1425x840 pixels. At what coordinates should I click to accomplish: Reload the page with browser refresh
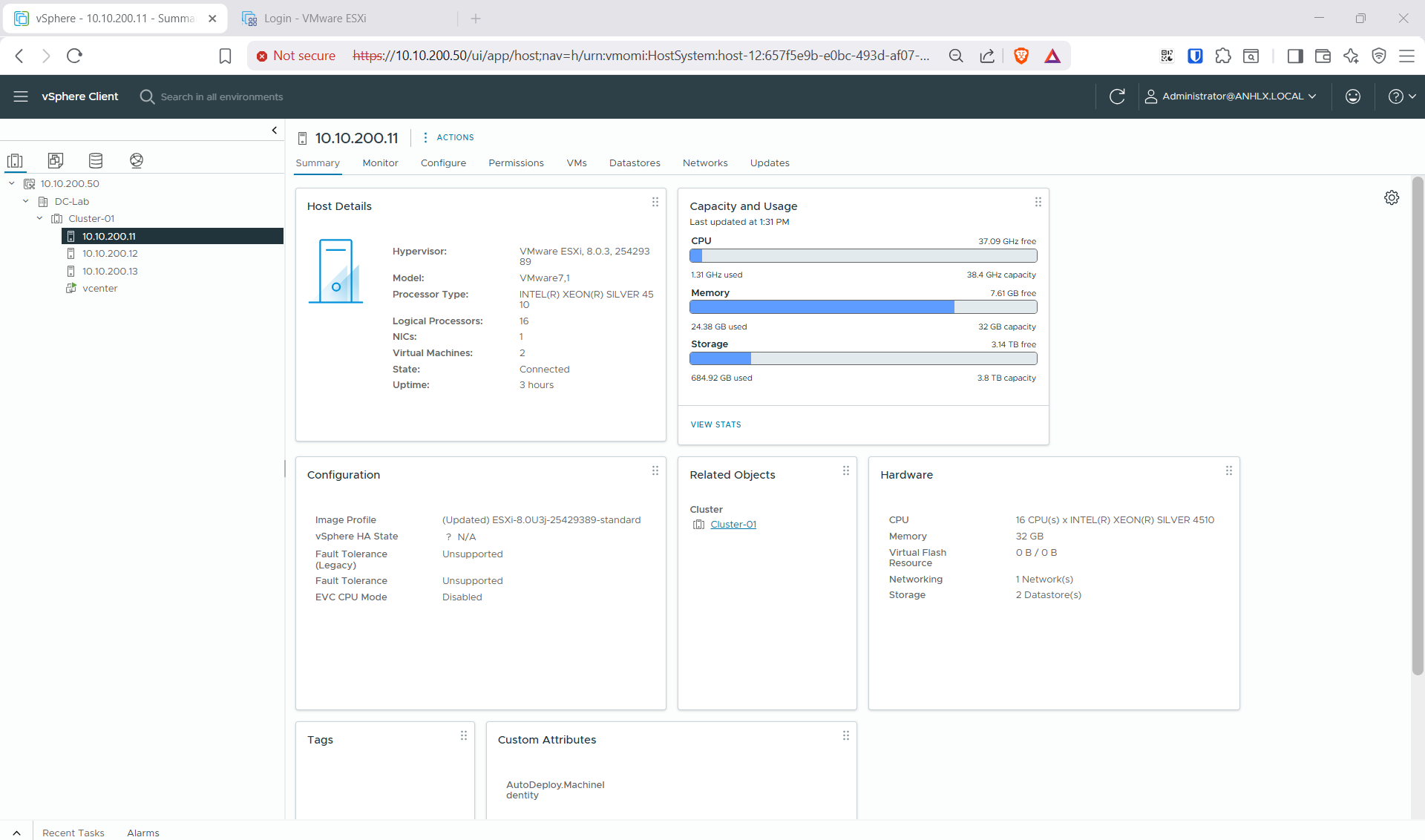[x=74, y=56]
